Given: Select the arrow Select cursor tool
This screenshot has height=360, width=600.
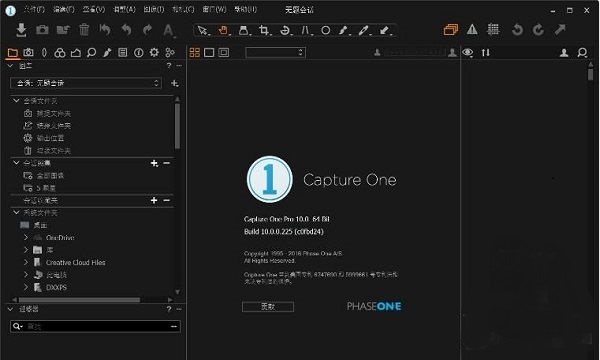Looking at the screenshot, I should coord(203,30).
